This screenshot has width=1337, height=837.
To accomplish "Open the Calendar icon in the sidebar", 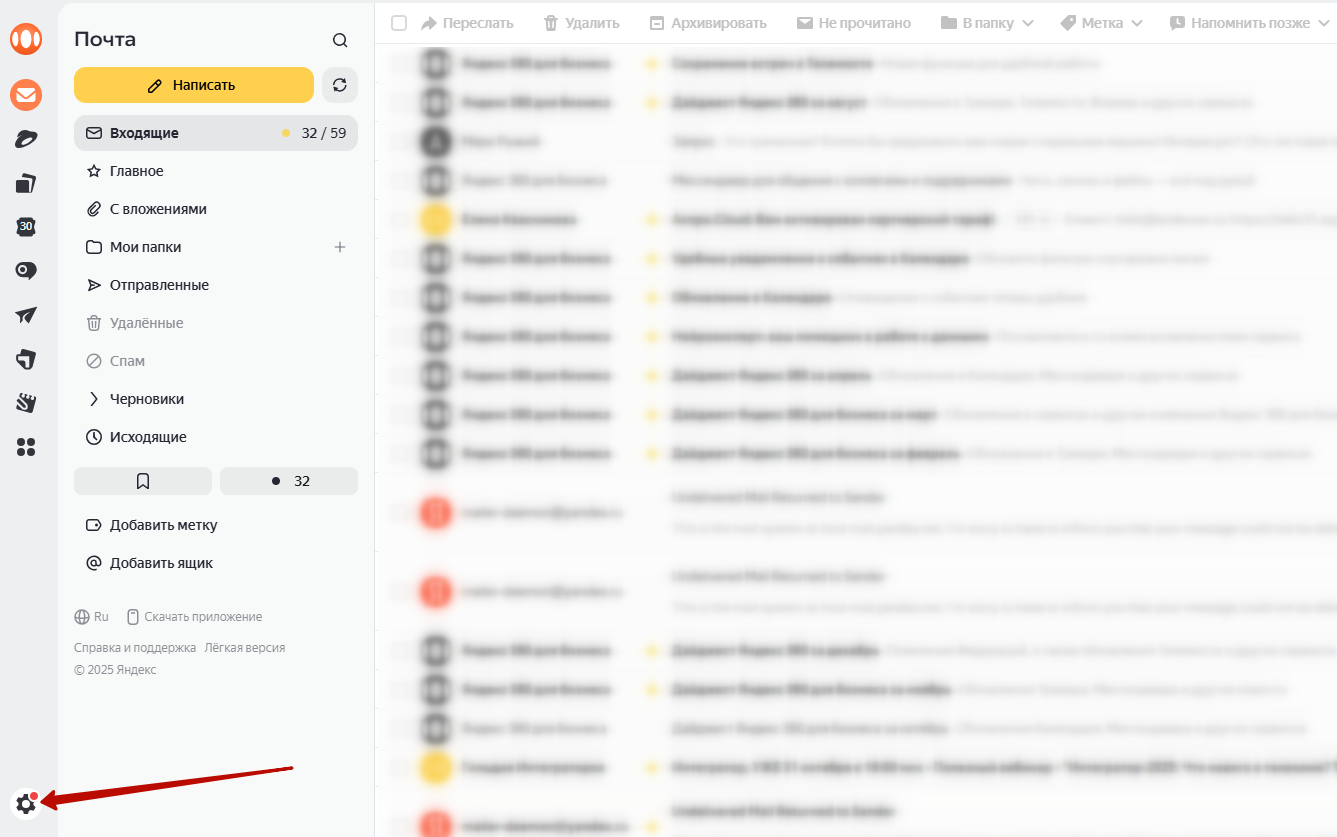I will tap(26, 227).
